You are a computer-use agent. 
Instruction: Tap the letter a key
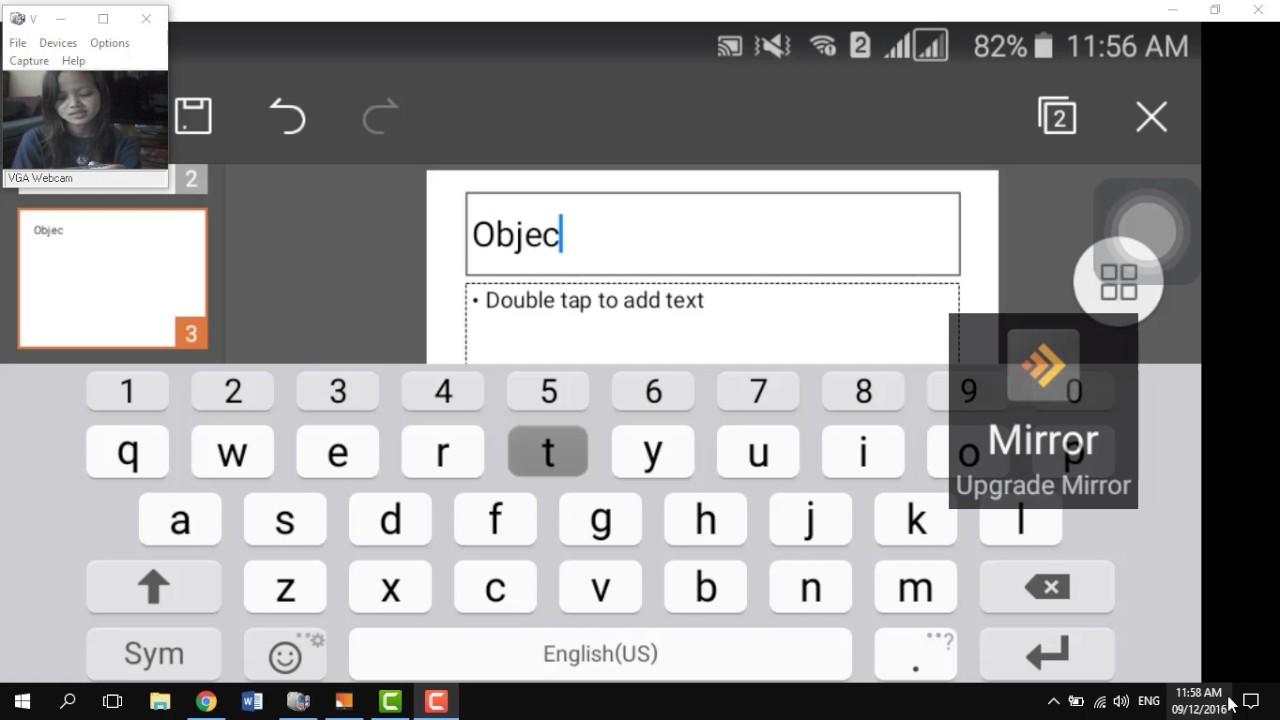click(180, 520)
